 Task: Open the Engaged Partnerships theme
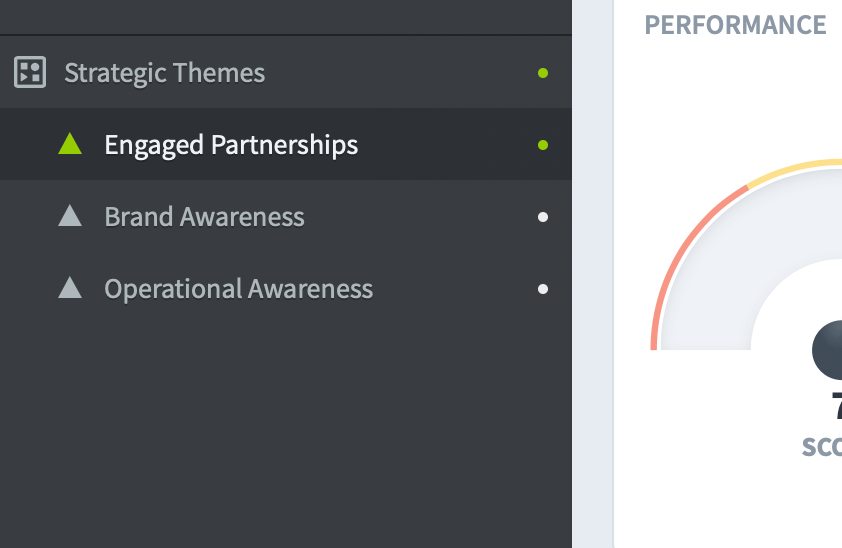point(231,145)
